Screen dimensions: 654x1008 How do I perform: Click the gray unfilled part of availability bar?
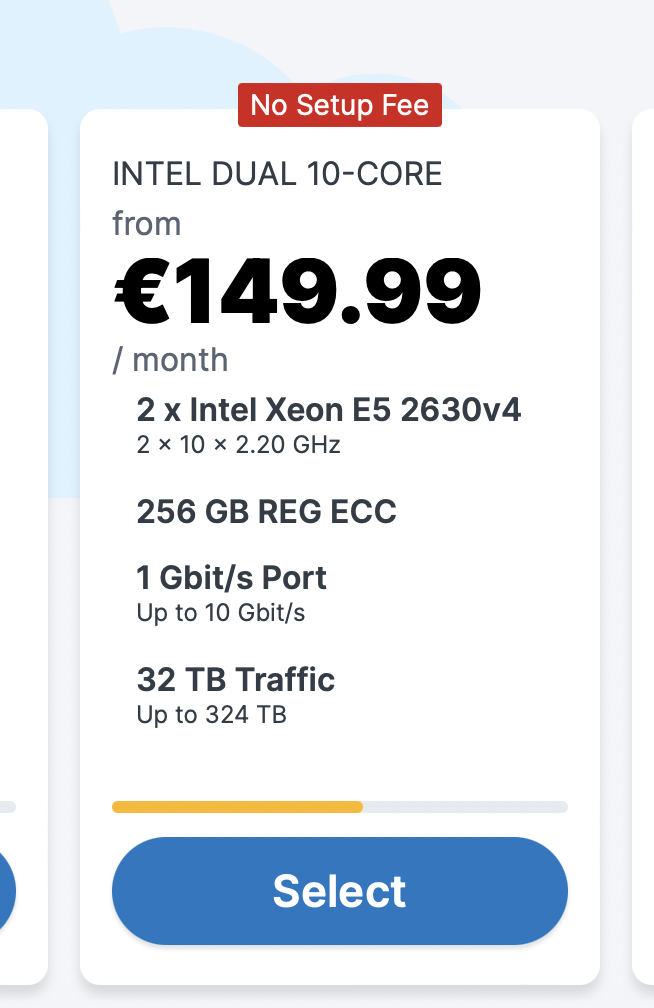465,807
